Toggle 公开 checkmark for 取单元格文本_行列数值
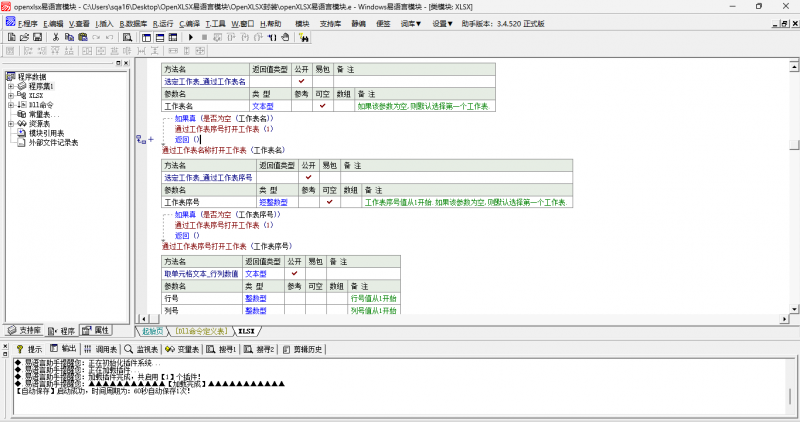This screenshot has height=422, width=800. pos(295,273)
